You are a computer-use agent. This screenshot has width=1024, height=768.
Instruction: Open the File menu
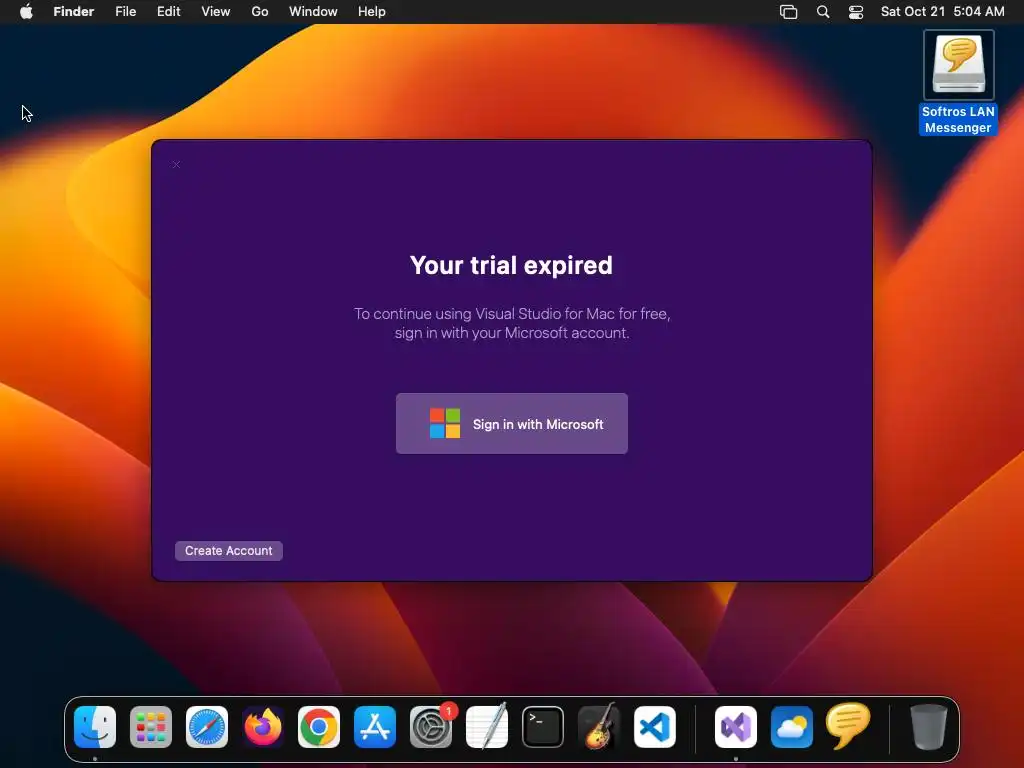125,11
